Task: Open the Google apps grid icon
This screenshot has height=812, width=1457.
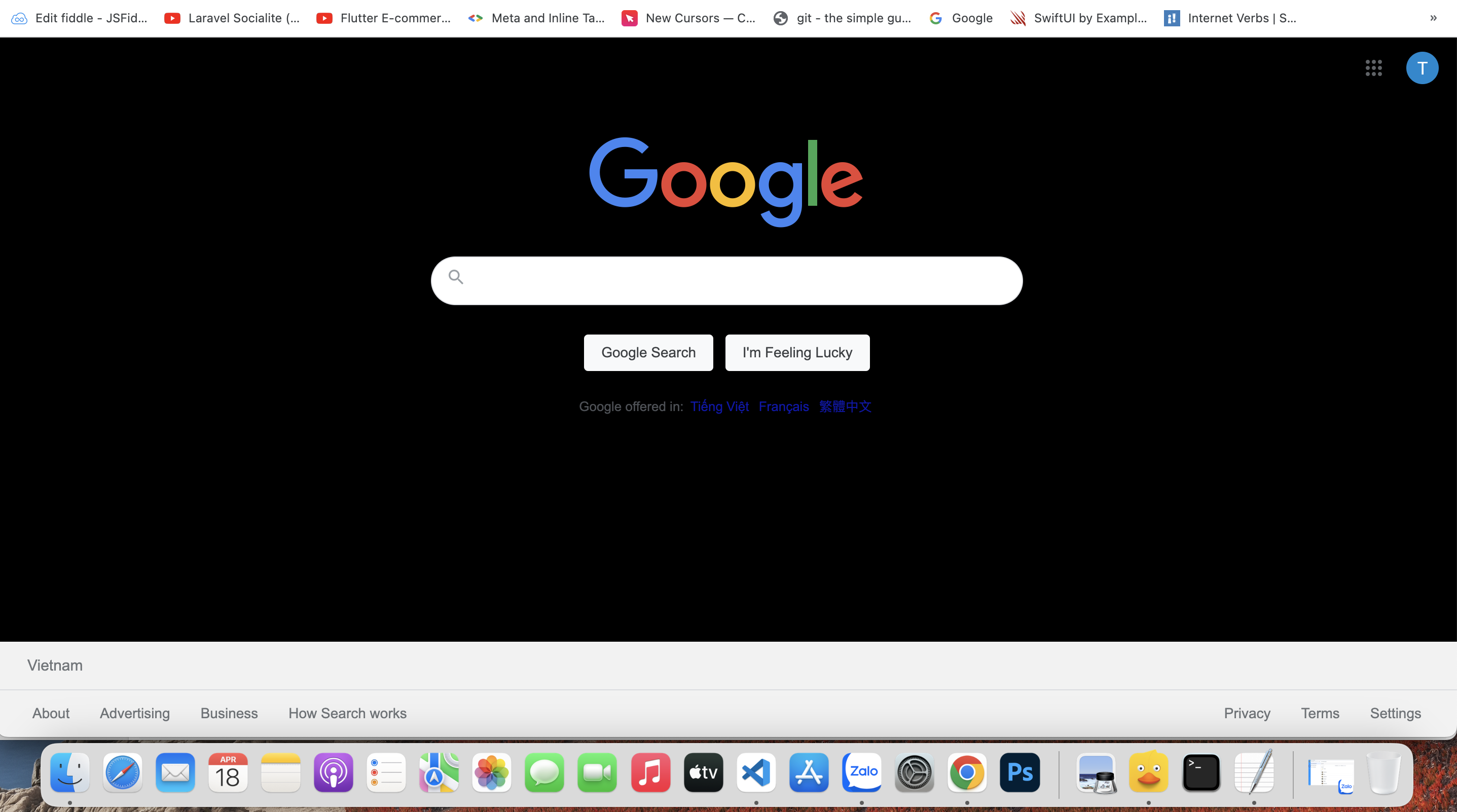Action: coord(1373,68)
